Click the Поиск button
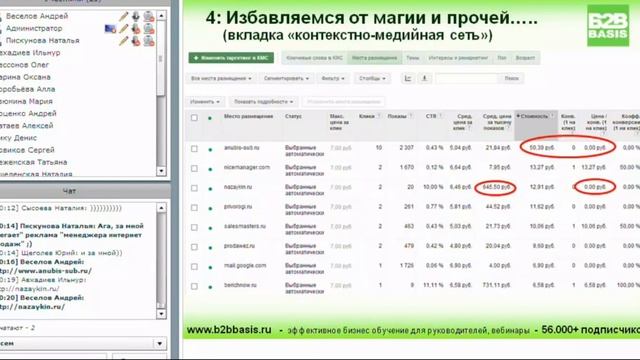This screenshot has height=360, width=640. pyautogui.click(x=511, y=78)
